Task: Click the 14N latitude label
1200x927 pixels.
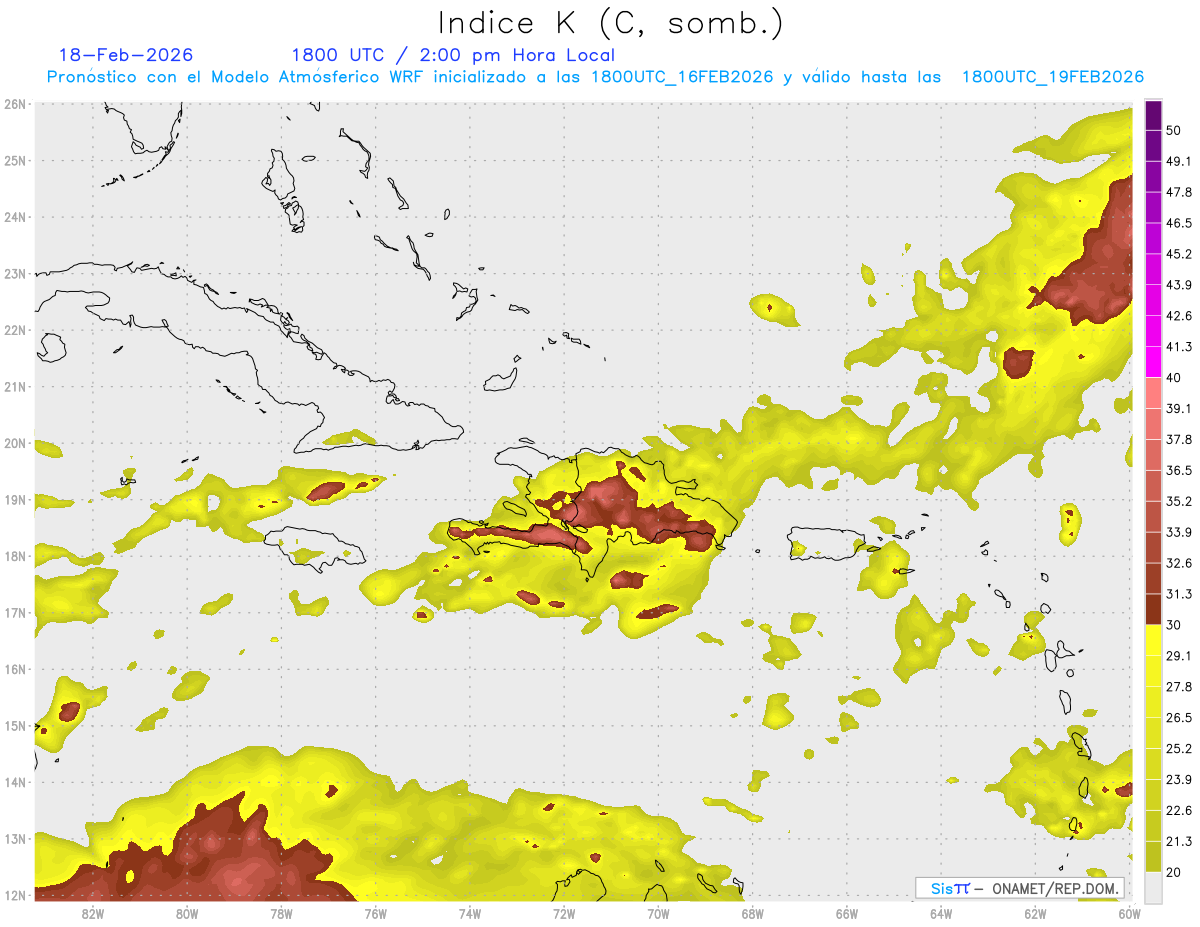Action: (x=15, y=782)
